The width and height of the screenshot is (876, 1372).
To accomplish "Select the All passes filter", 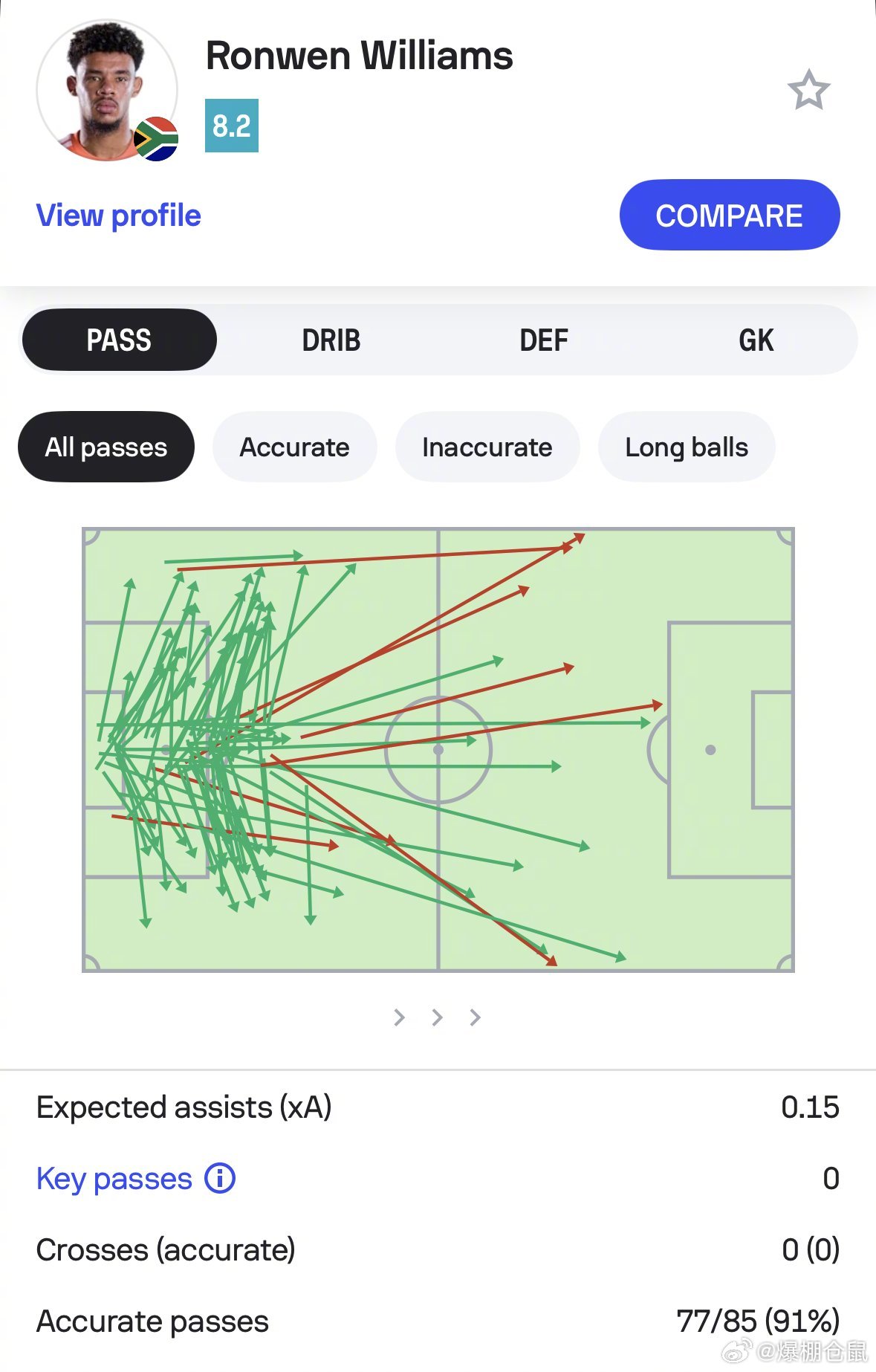I will [x=106, y=447].
